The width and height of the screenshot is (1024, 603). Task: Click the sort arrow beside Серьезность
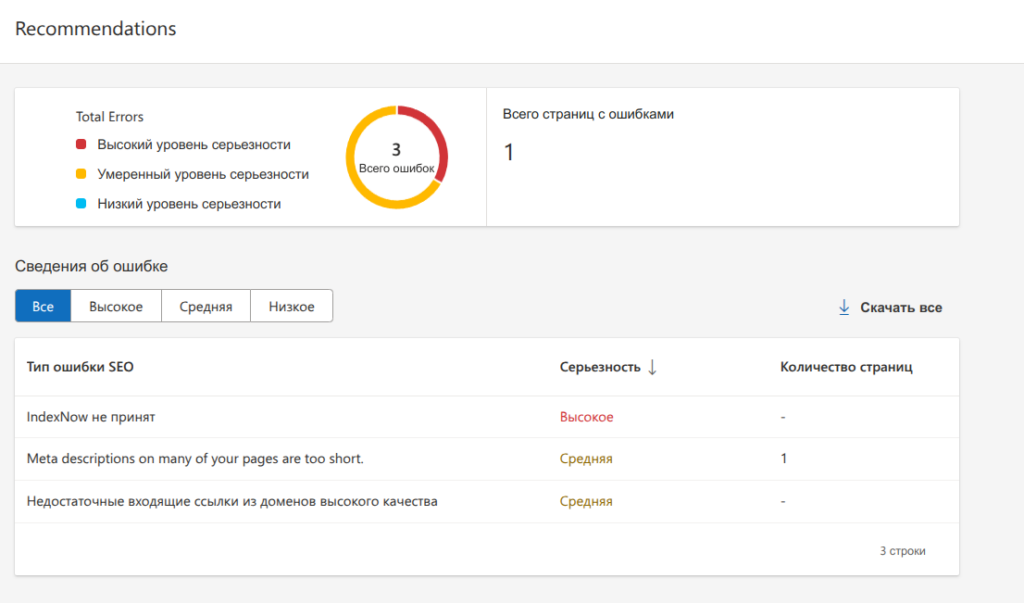point(652,367)
